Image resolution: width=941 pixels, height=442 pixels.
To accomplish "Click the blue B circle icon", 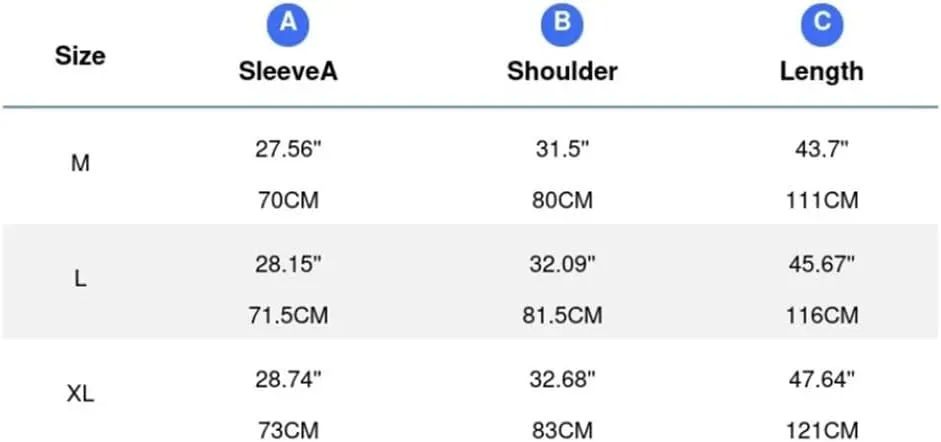I will coord(562,25).
